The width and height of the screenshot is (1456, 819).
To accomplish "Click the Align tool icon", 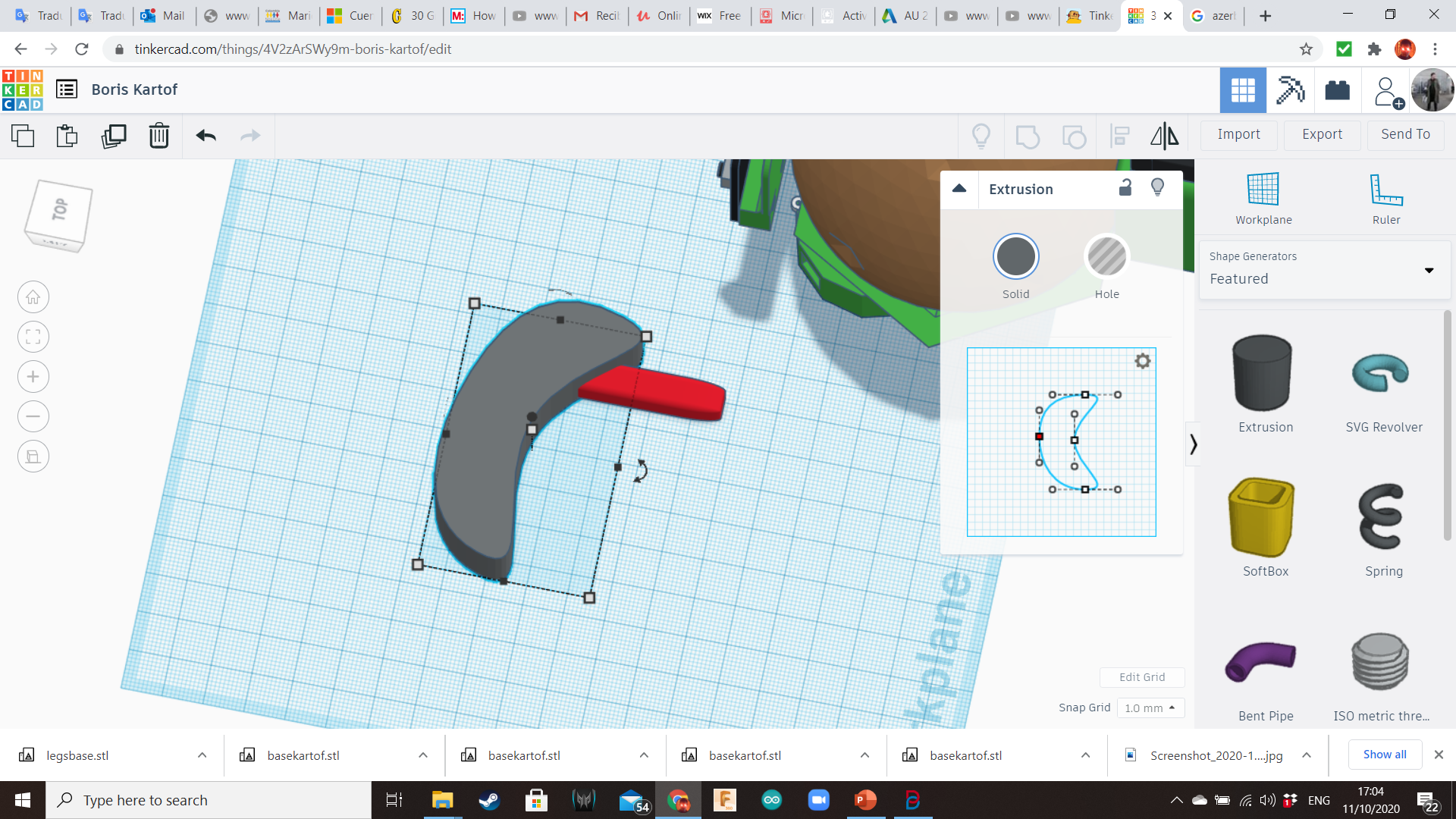I will pos(1119,136).
